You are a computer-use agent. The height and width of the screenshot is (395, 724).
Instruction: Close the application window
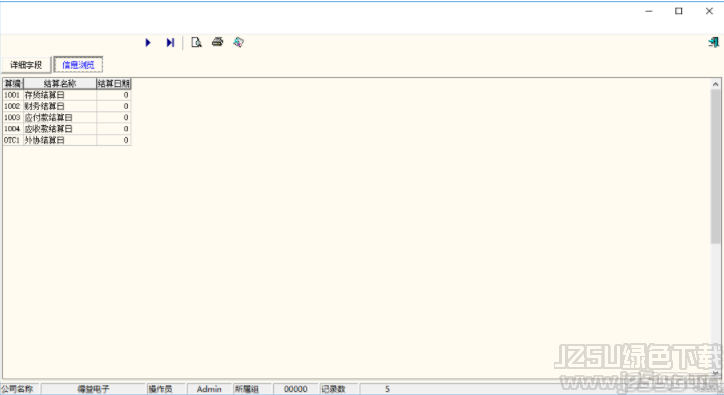pyautogui.click(x=709, y=11)
